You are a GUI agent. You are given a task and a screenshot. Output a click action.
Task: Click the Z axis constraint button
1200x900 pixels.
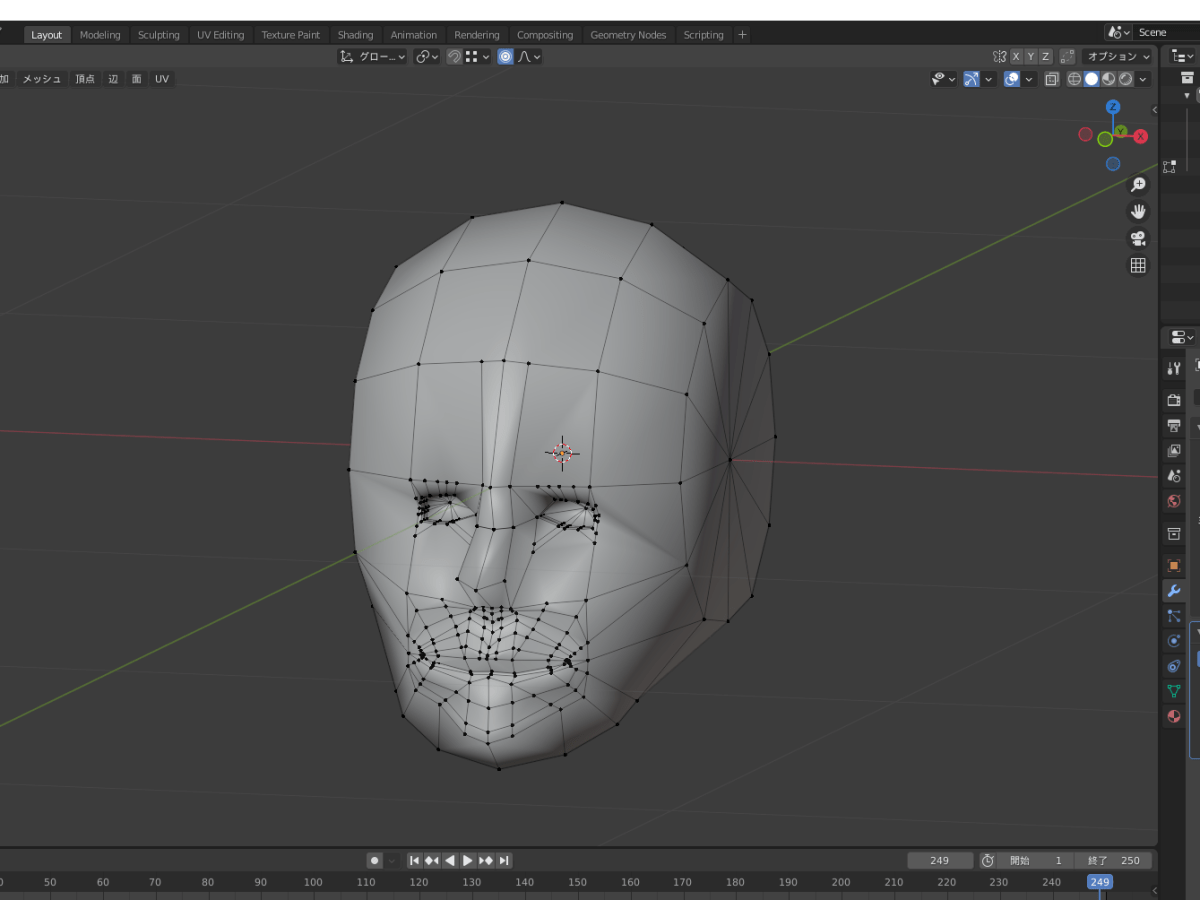(x=1045, y=56)
